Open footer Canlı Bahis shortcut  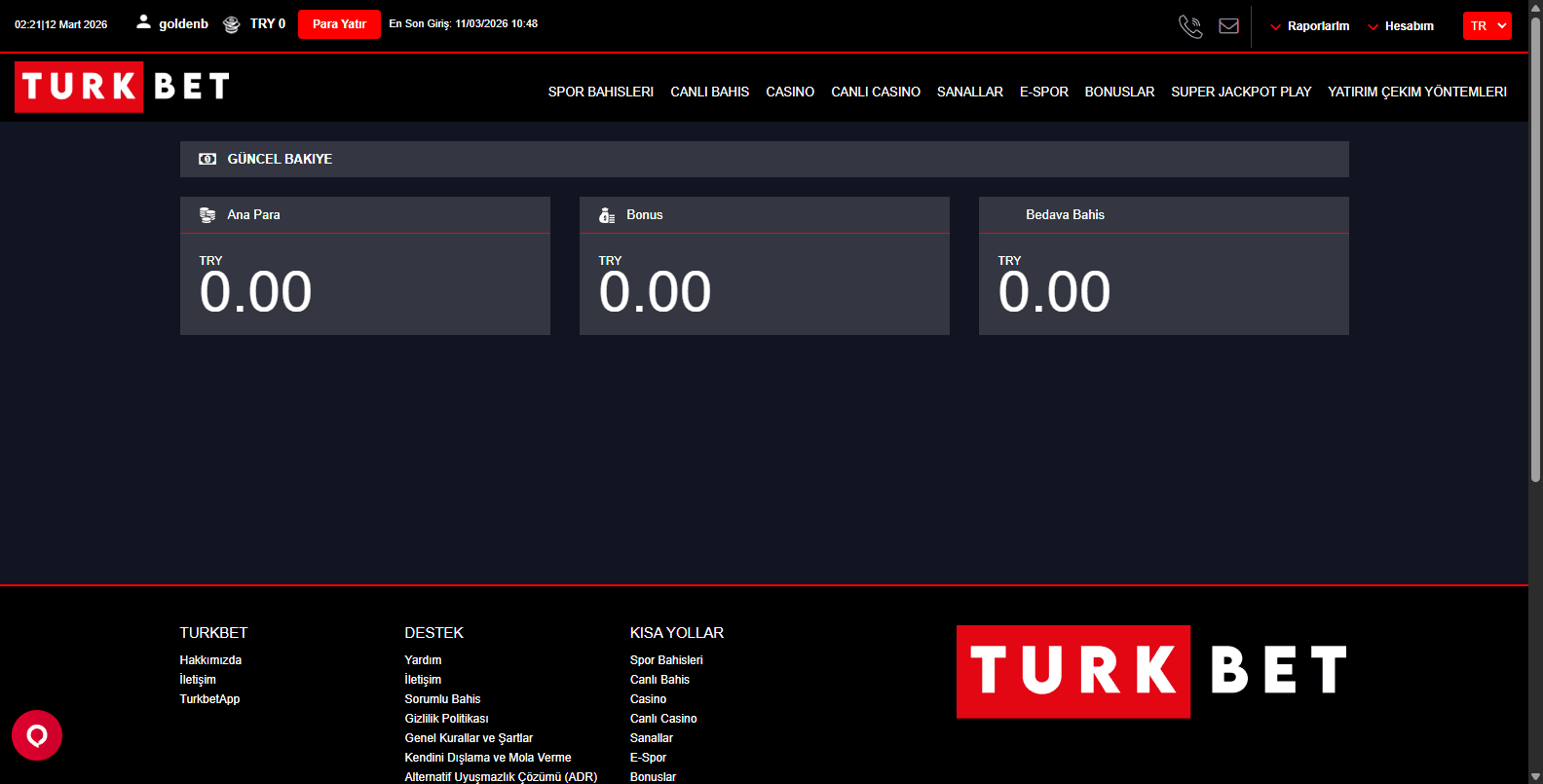point(659,680)
